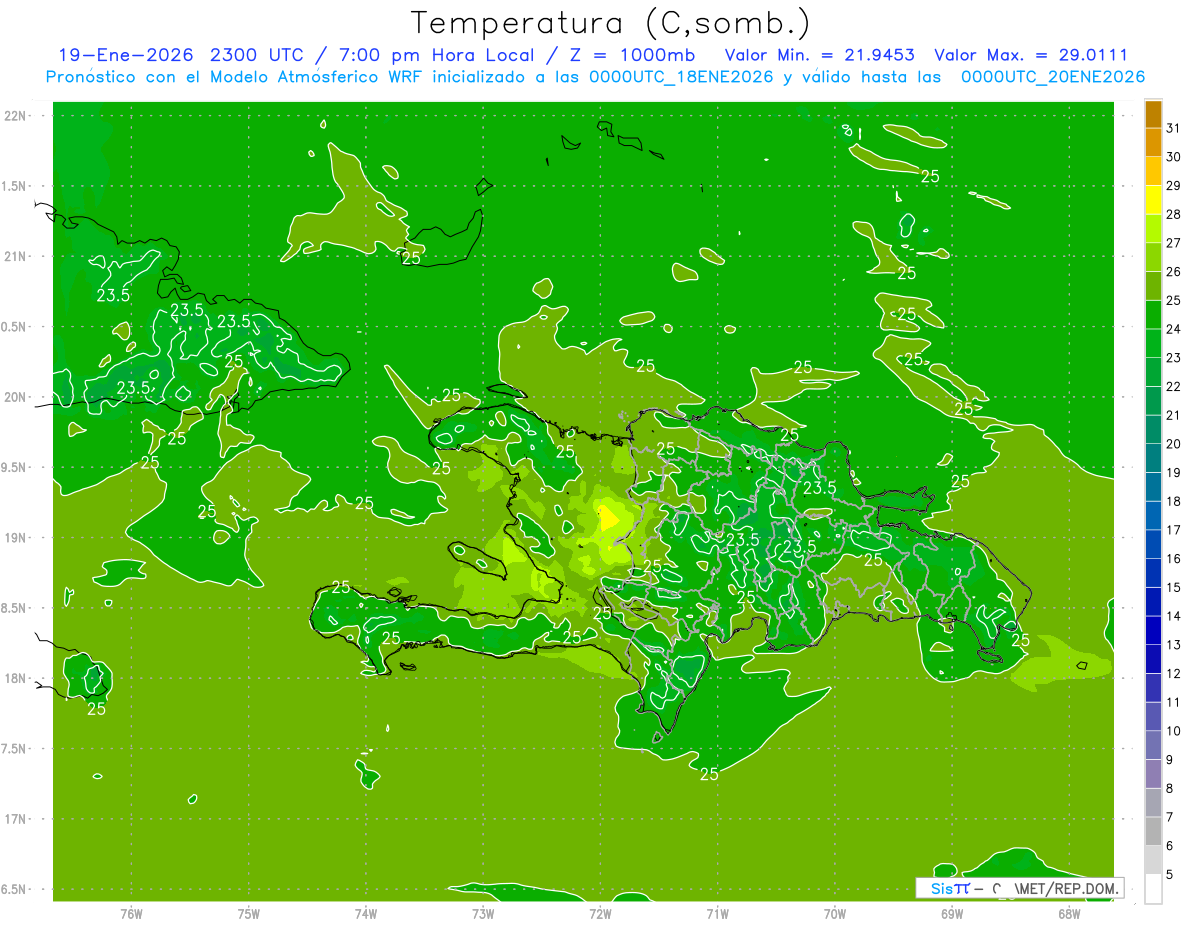
Task: Click the '22N' latitude axis label
Action: tap(14, 116)
